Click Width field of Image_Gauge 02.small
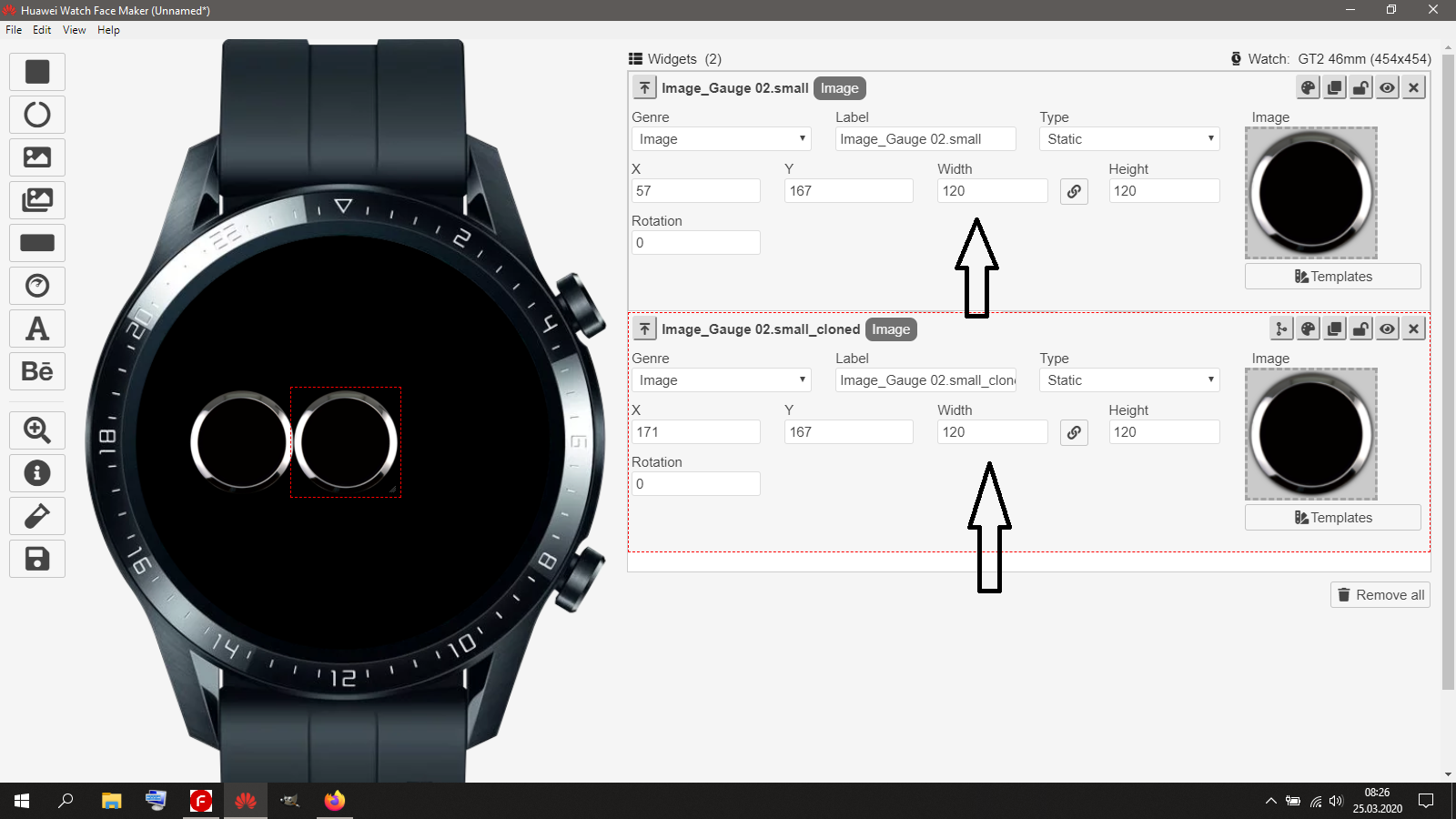Viewport: 1456px width, 819px height. [x=993, y=191]
